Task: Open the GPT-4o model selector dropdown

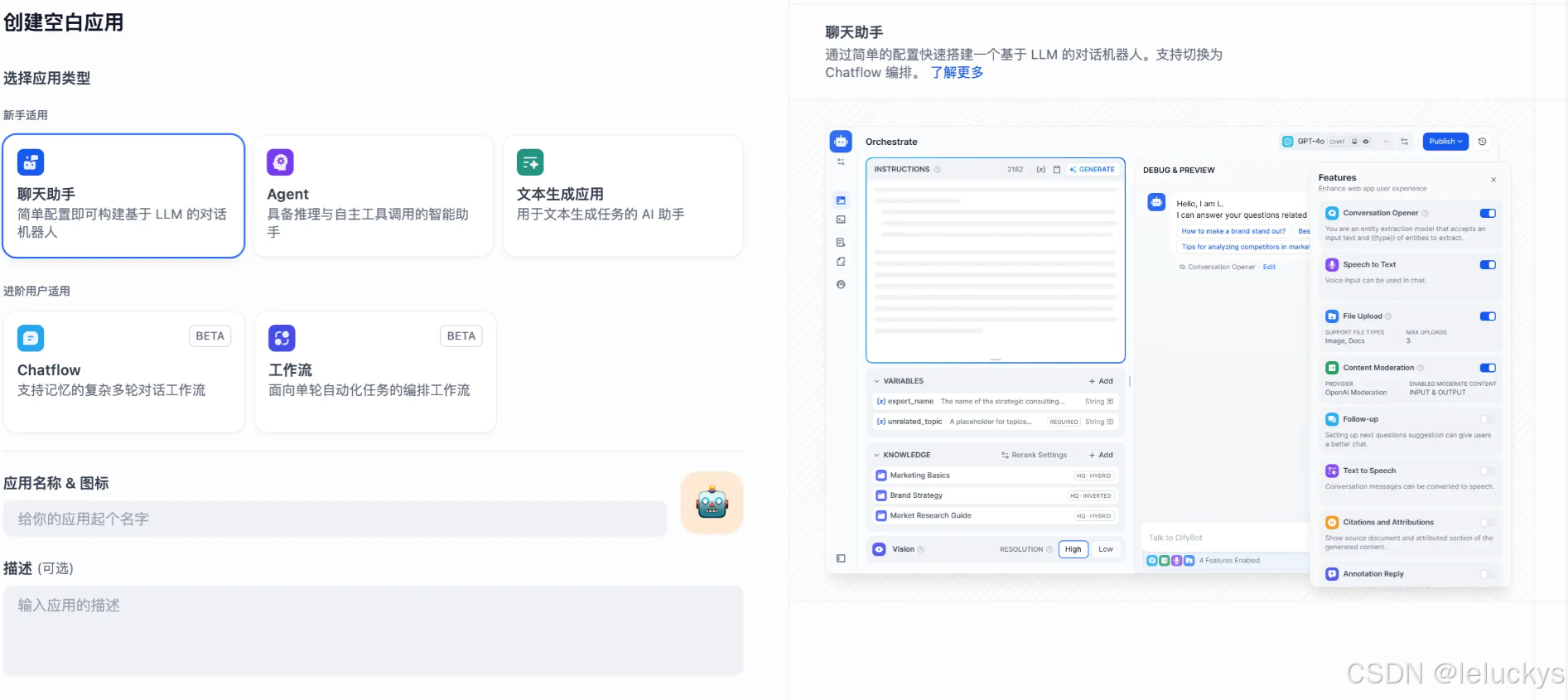Action: [1336, 142]
